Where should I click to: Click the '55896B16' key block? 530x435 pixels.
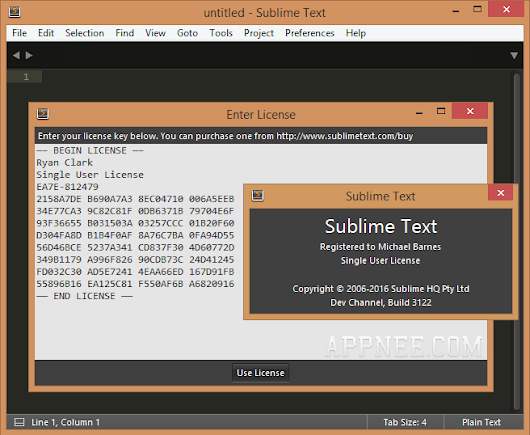click(x=59, y=284)
